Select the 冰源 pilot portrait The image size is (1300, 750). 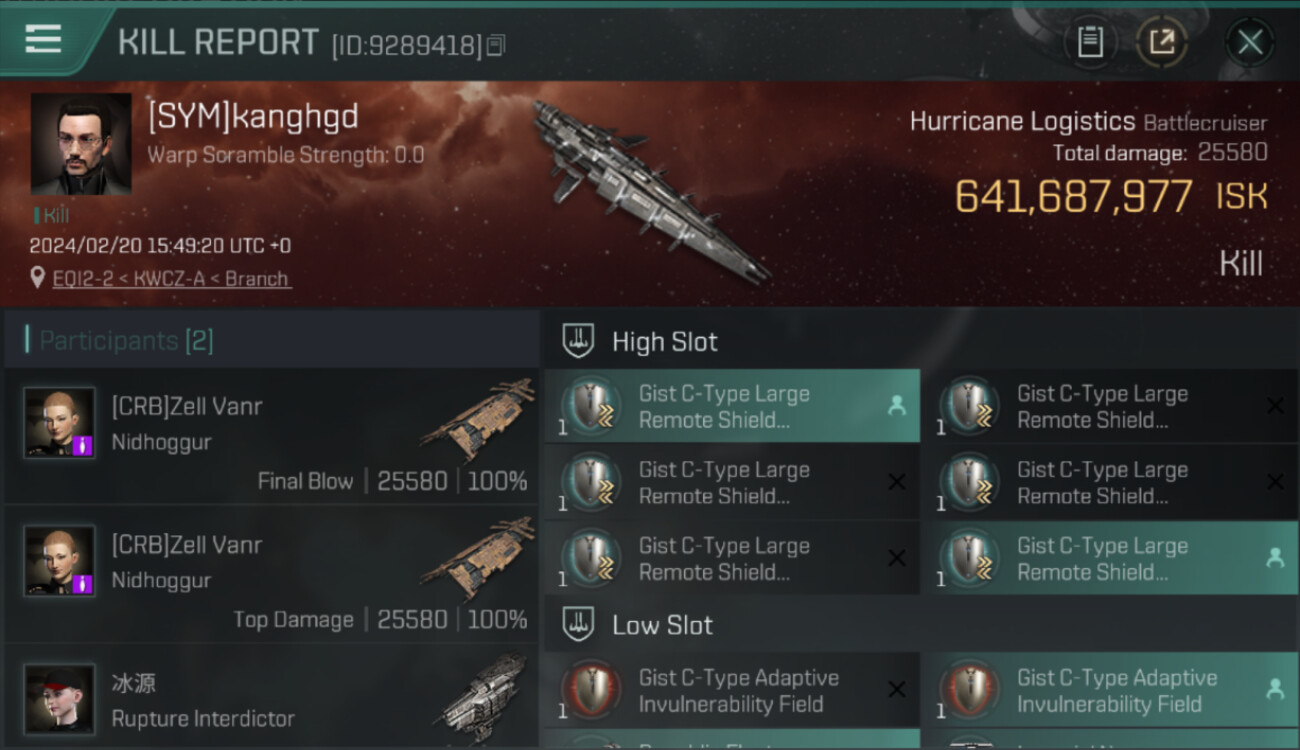pos(60,699)
